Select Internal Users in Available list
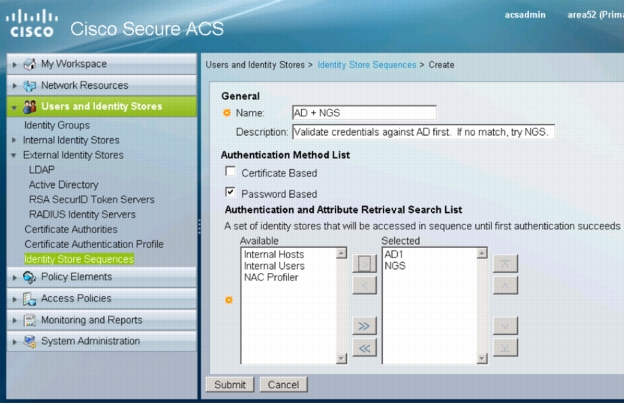Screen dimensions: 626x405 (x=274, y=266)
